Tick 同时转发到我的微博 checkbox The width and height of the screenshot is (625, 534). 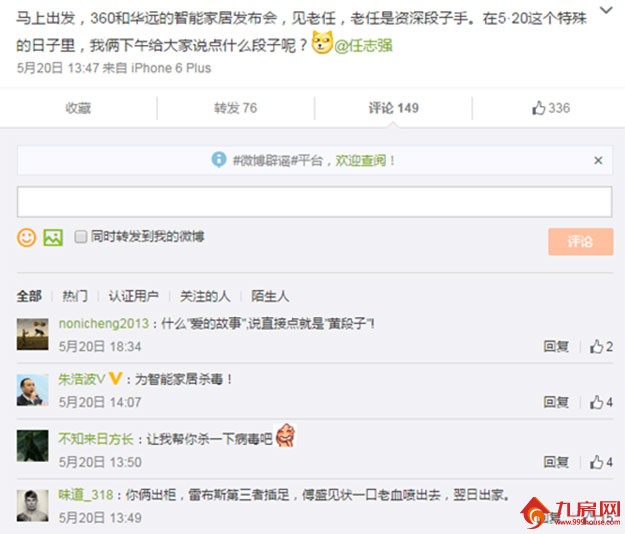pyautogui.click(x=81, y=237)
